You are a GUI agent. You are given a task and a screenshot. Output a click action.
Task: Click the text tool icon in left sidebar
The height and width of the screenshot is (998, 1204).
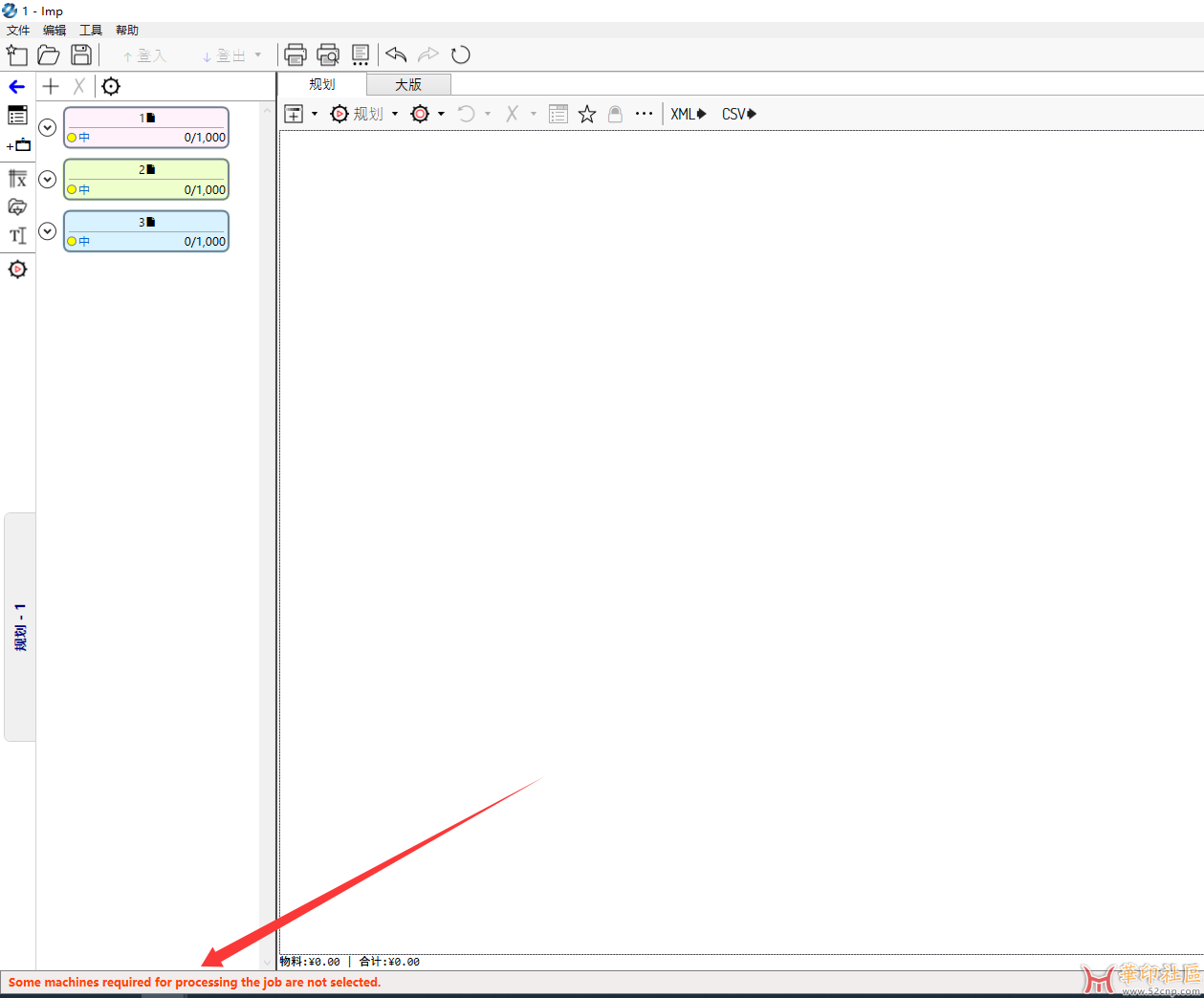(x=17, y=236)
